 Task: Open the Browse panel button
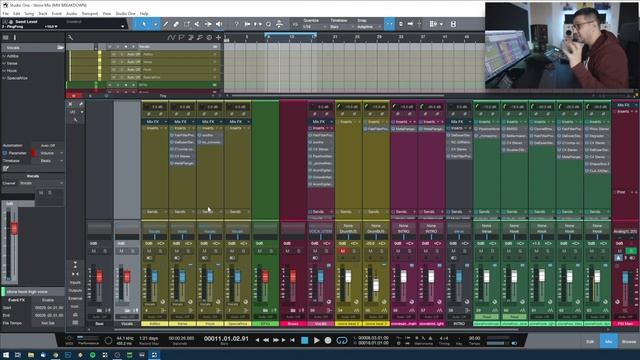[629, 342]
